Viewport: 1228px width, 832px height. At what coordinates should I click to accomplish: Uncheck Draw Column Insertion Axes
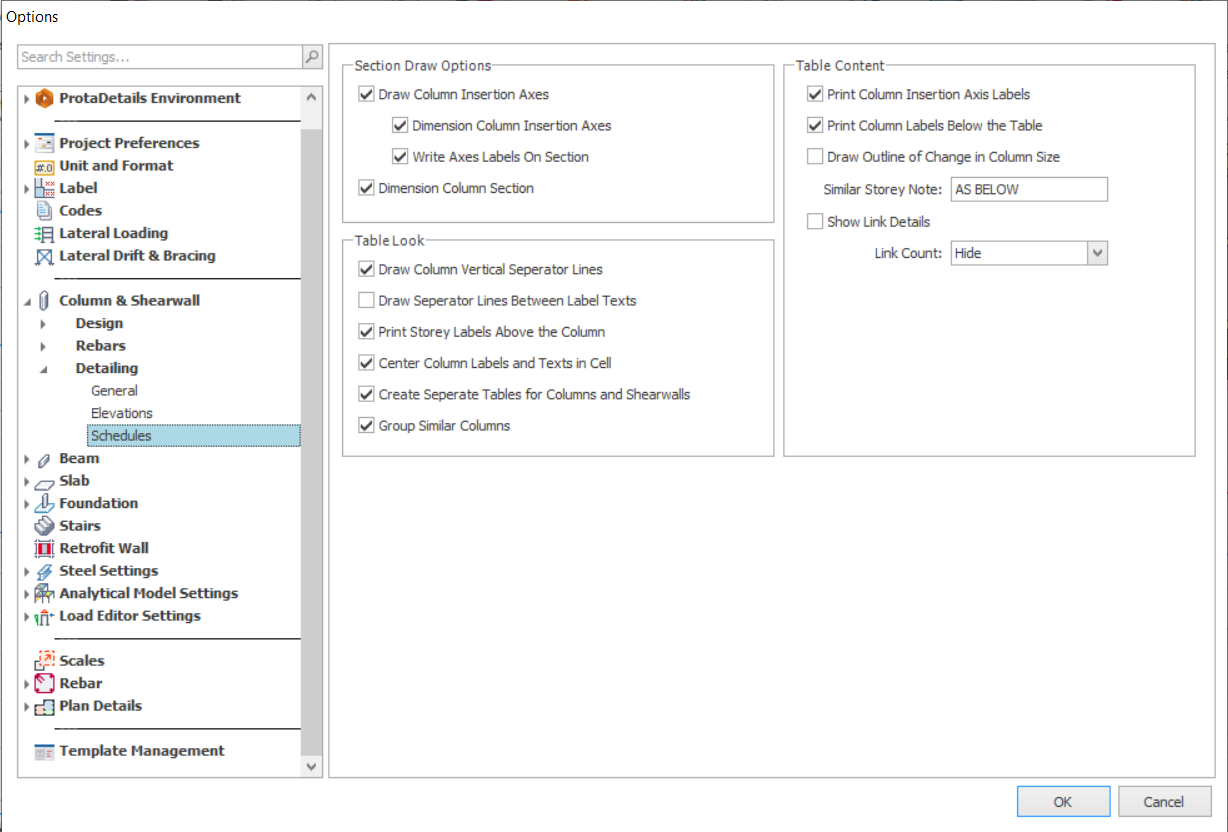coord(366,95)
